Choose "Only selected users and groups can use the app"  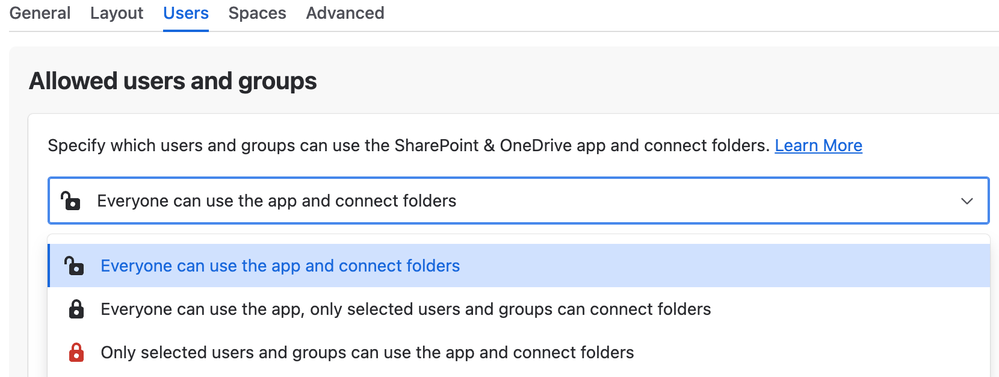pos(519,352)
